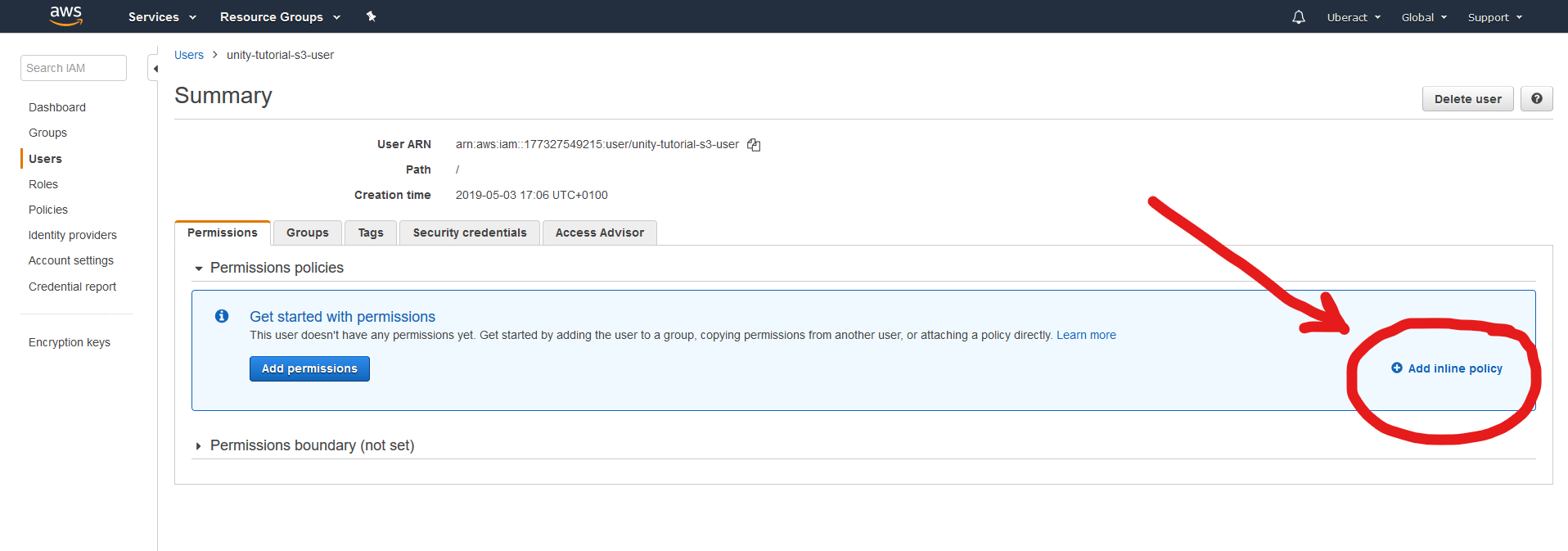The width and height of the screenshot is (1568, 551).
Task: Click the Add permissions button
Action: tap(309, 368)
